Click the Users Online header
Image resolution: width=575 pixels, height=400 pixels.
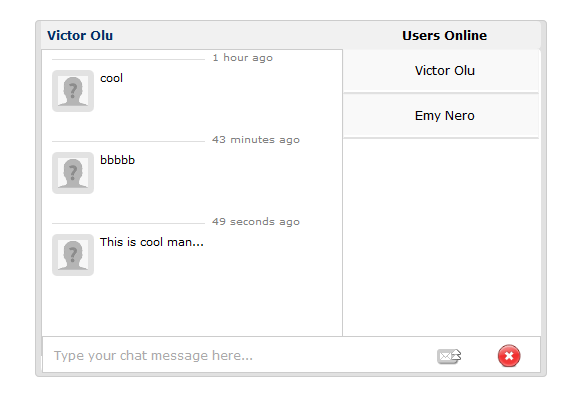coord(444,36)
